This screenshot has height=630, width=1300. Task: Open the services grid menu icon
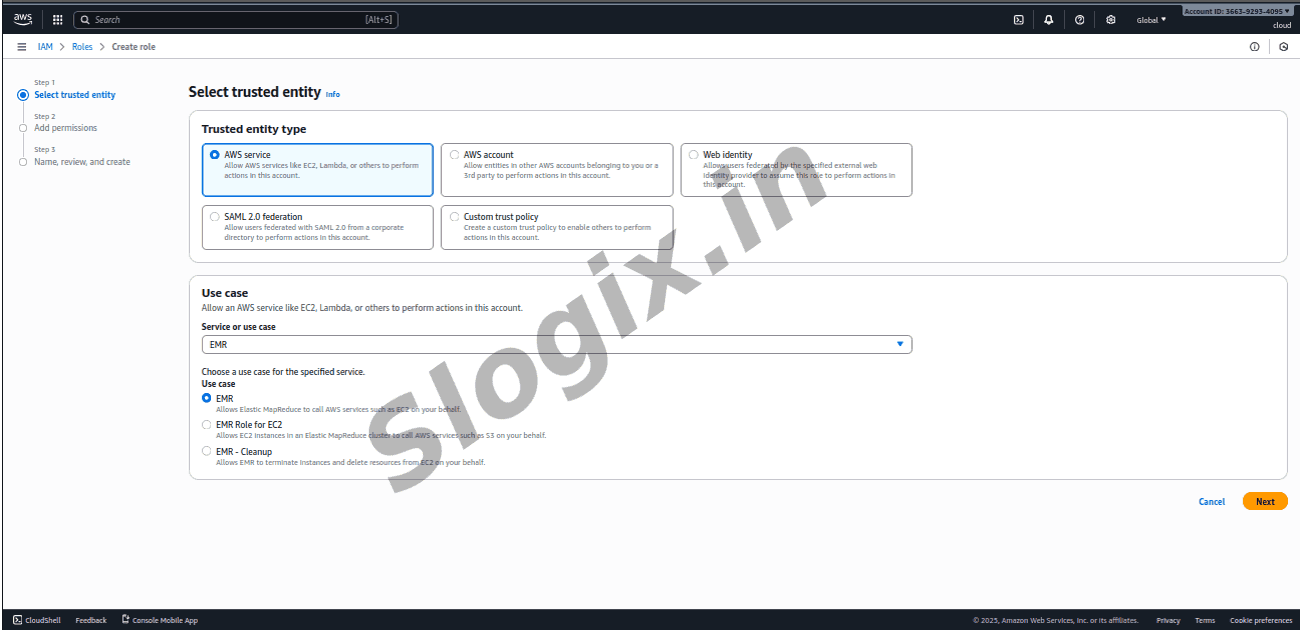[57, 19]
